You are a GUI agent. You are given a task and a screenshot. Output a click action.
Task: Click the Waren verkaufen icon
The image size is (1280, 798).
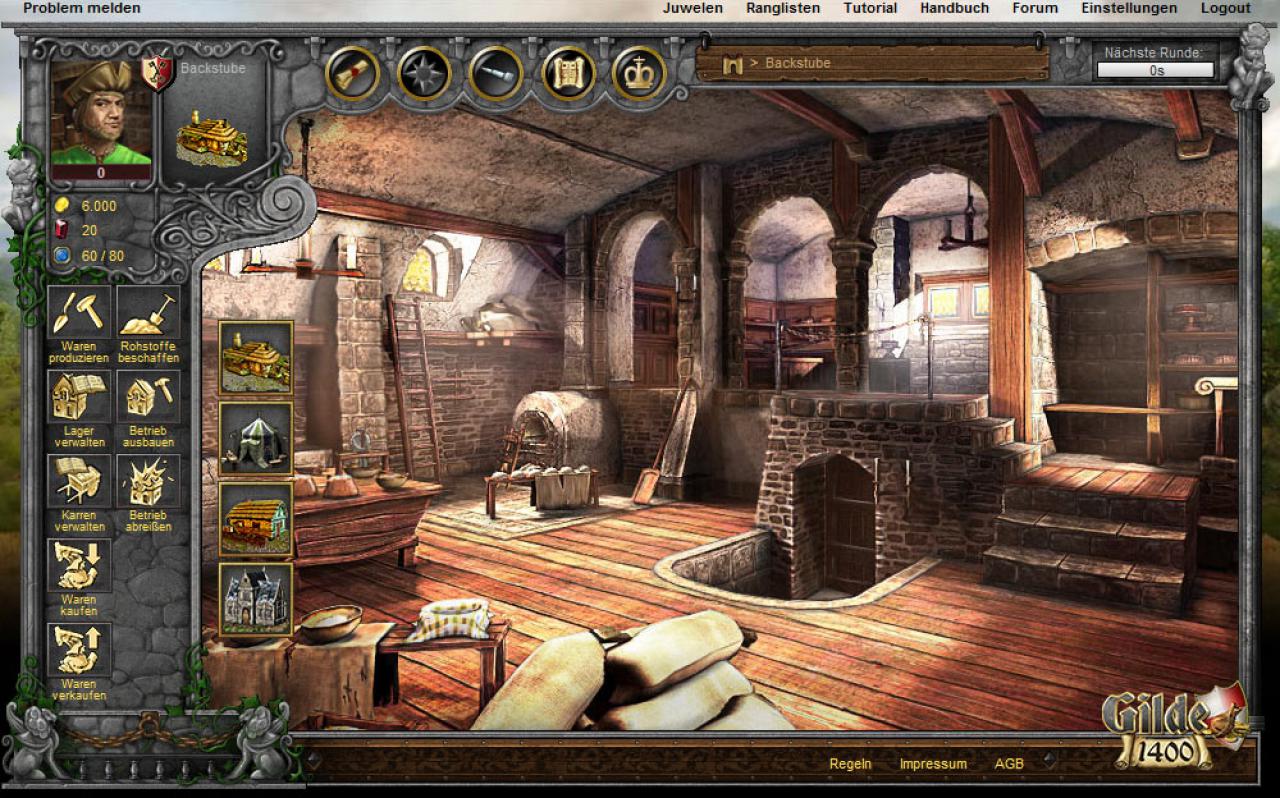pos(80,650)
